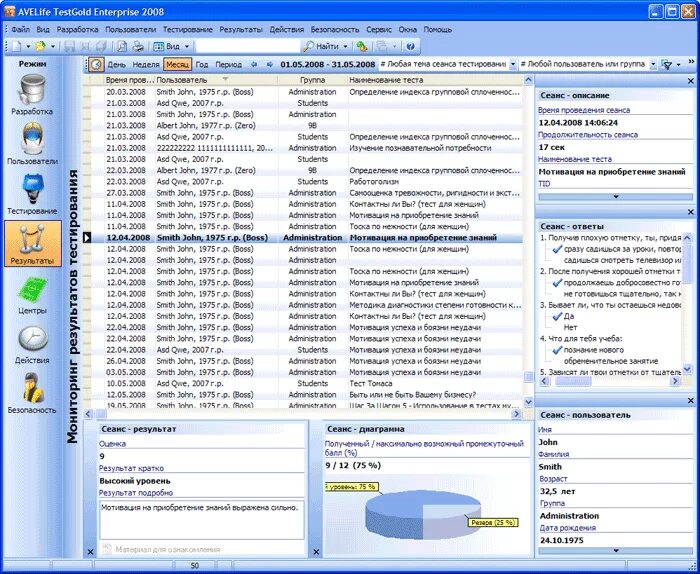Toggle the Год period button

click(x=202, y=64)
